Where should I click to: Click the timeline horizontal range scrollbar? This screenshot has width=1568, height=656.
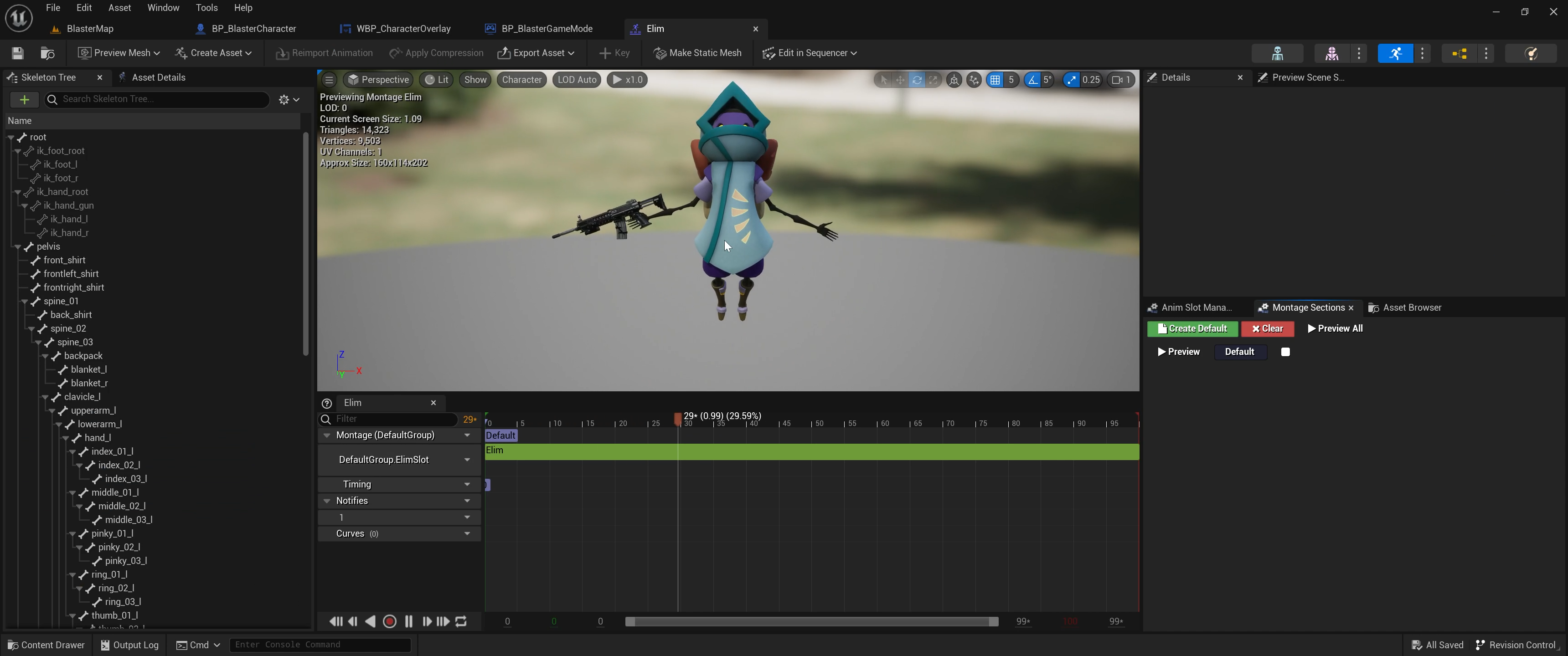click(811, 621)
